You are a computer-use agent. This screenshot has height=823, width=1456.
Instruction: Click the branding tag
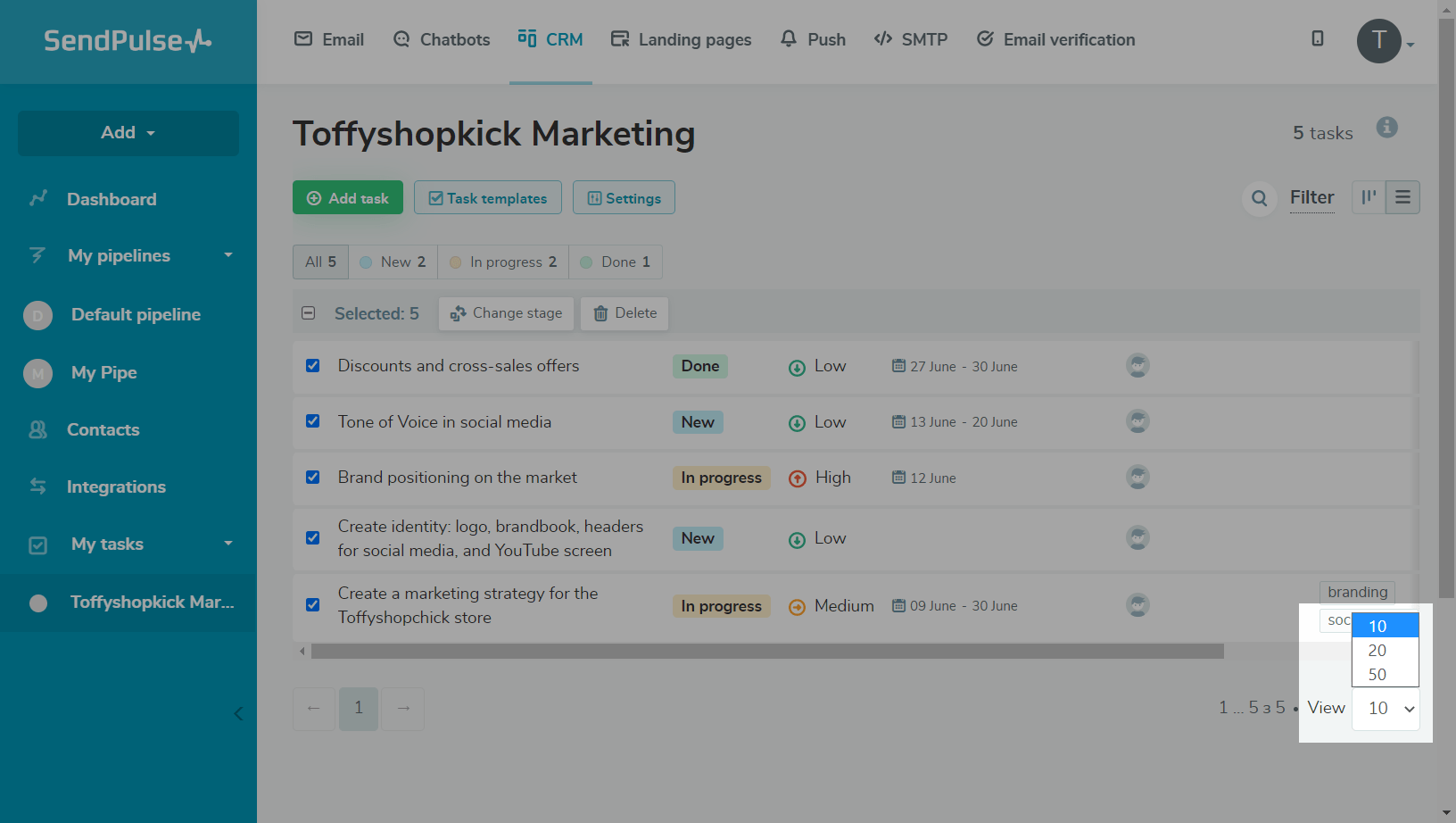pyautogui.click(x=1357, y=592)
